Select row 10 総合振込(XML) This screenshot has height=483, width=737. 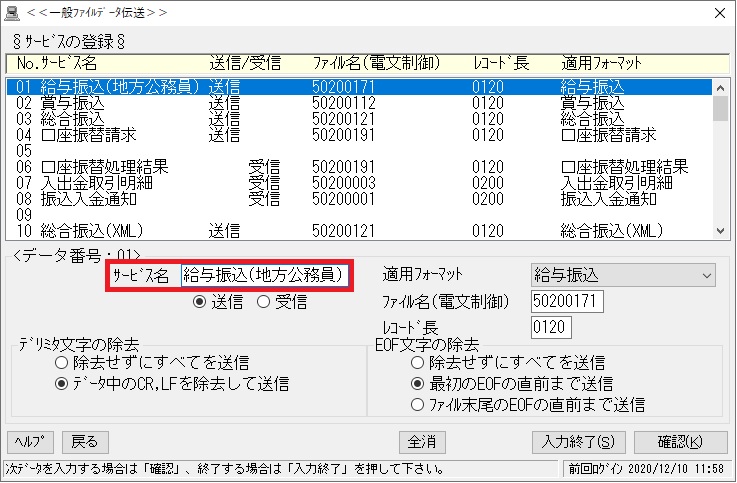click(x=359, y=231)
